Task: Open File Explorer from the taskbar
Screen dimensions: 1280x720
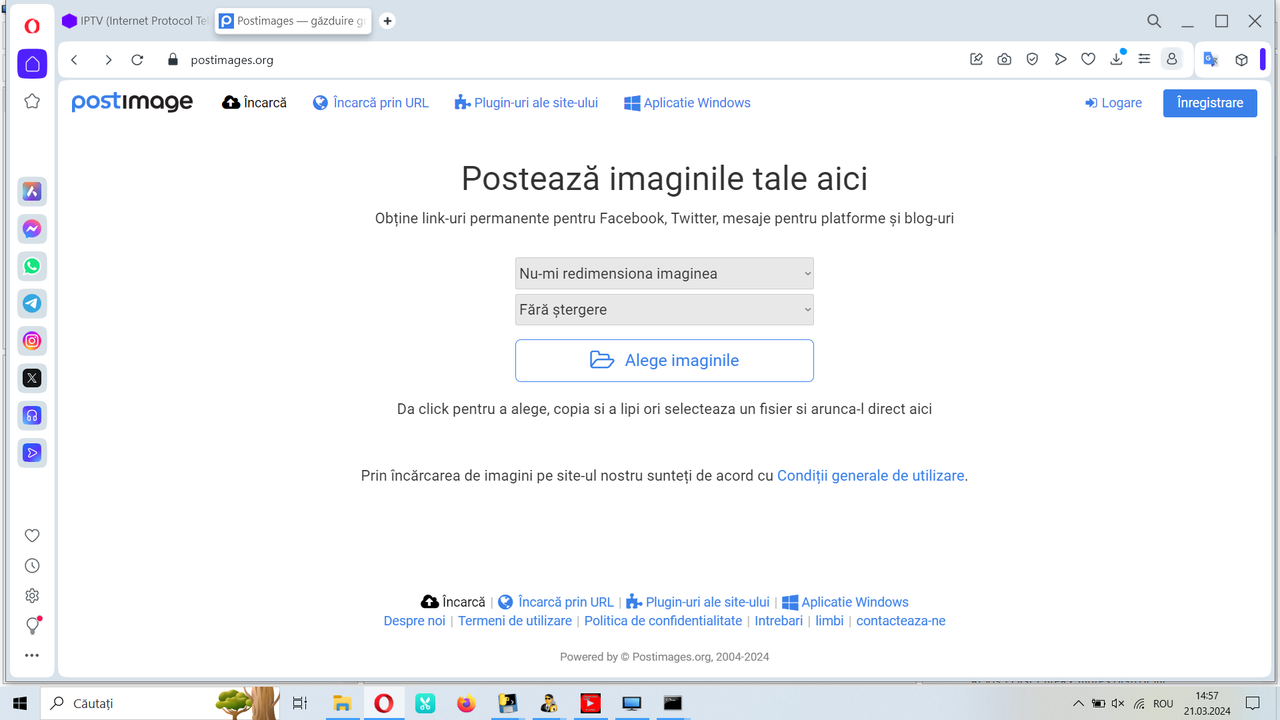Action: (x=342, y=703)
